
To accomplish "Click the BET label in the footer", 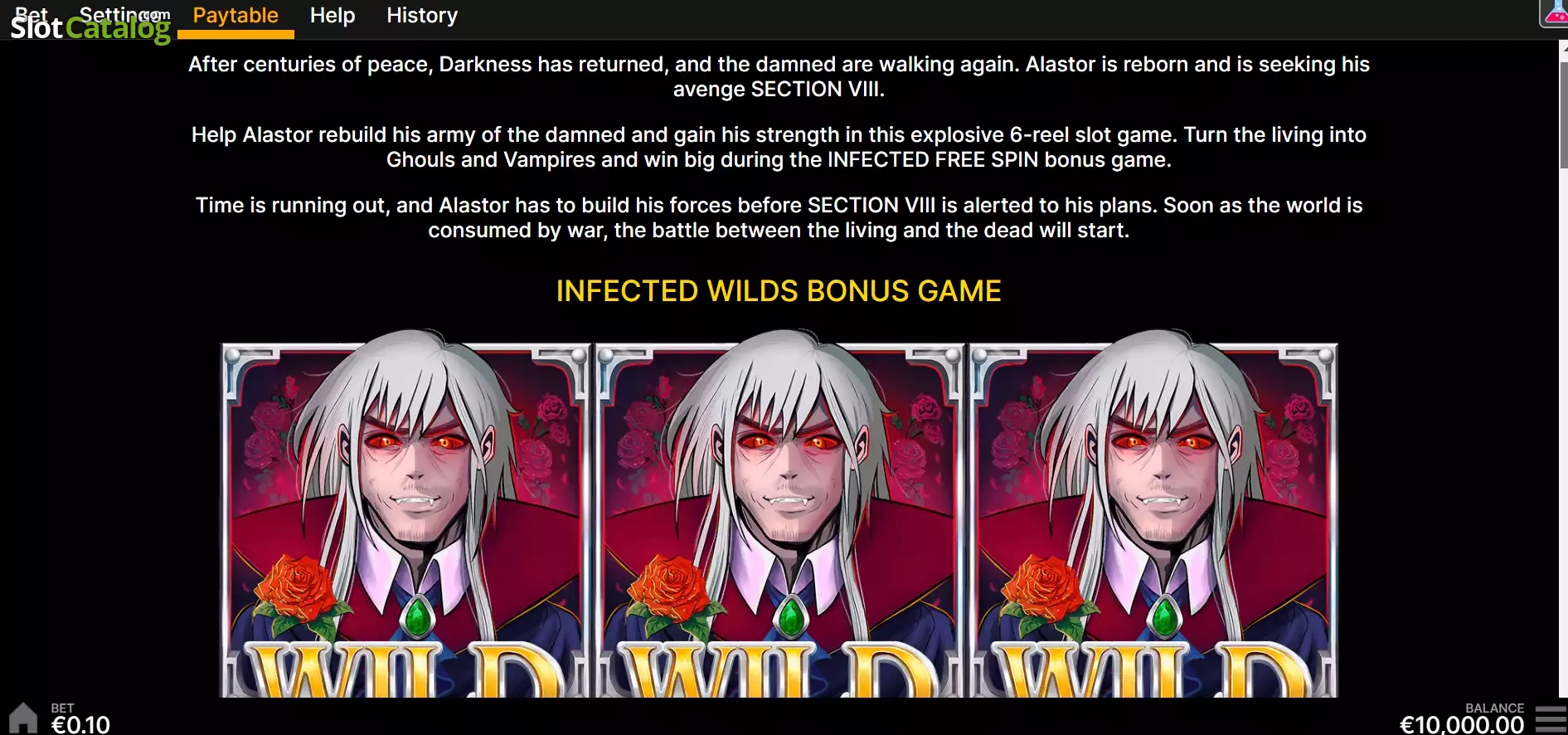I will [x=62, y=708].
